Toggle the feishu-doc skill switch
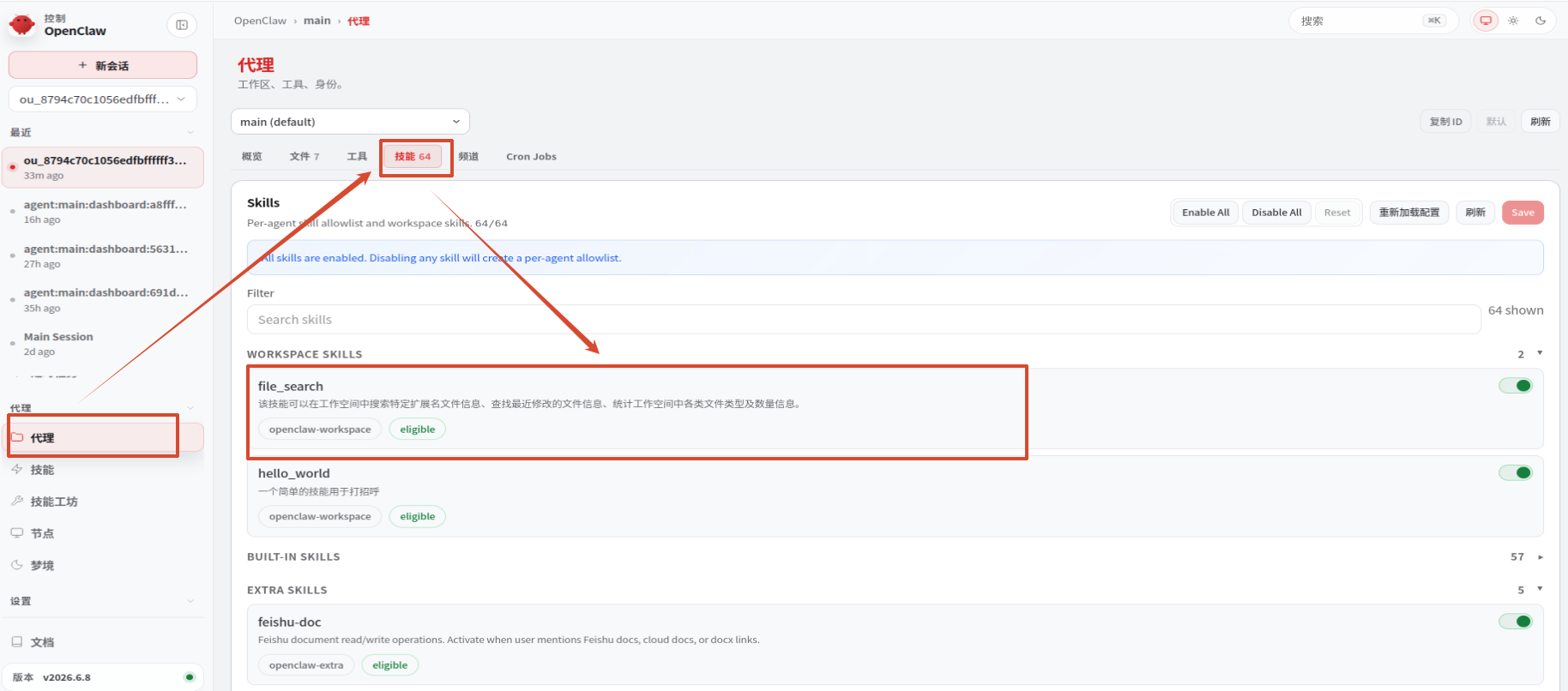 click(1516, 622)
